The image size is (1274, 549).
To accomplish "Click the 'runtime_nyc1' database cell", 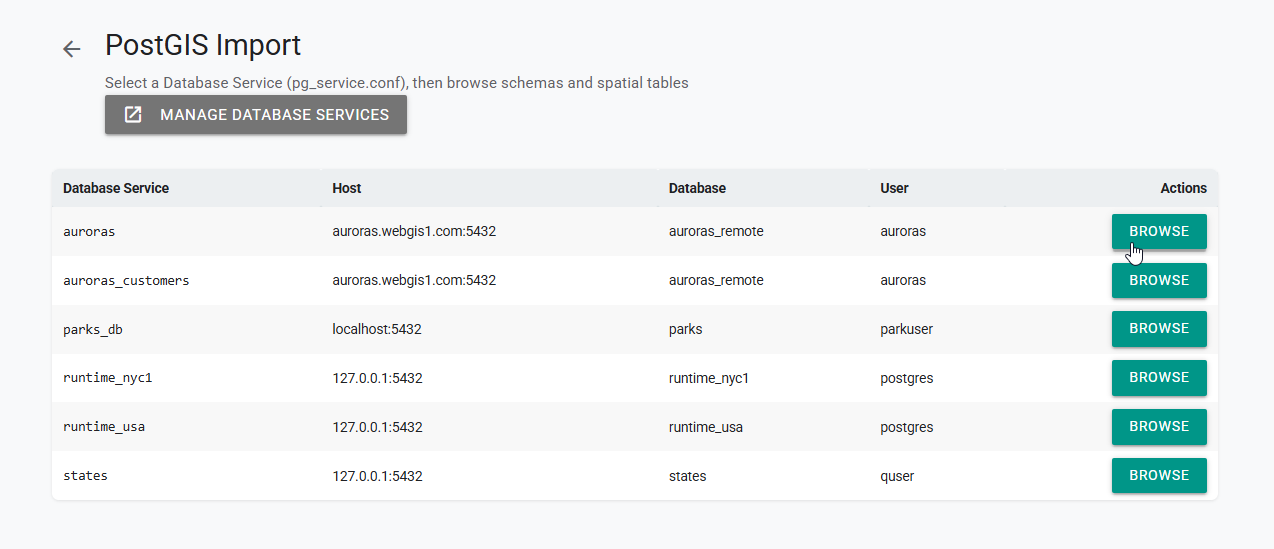I will tap(709, 378).
